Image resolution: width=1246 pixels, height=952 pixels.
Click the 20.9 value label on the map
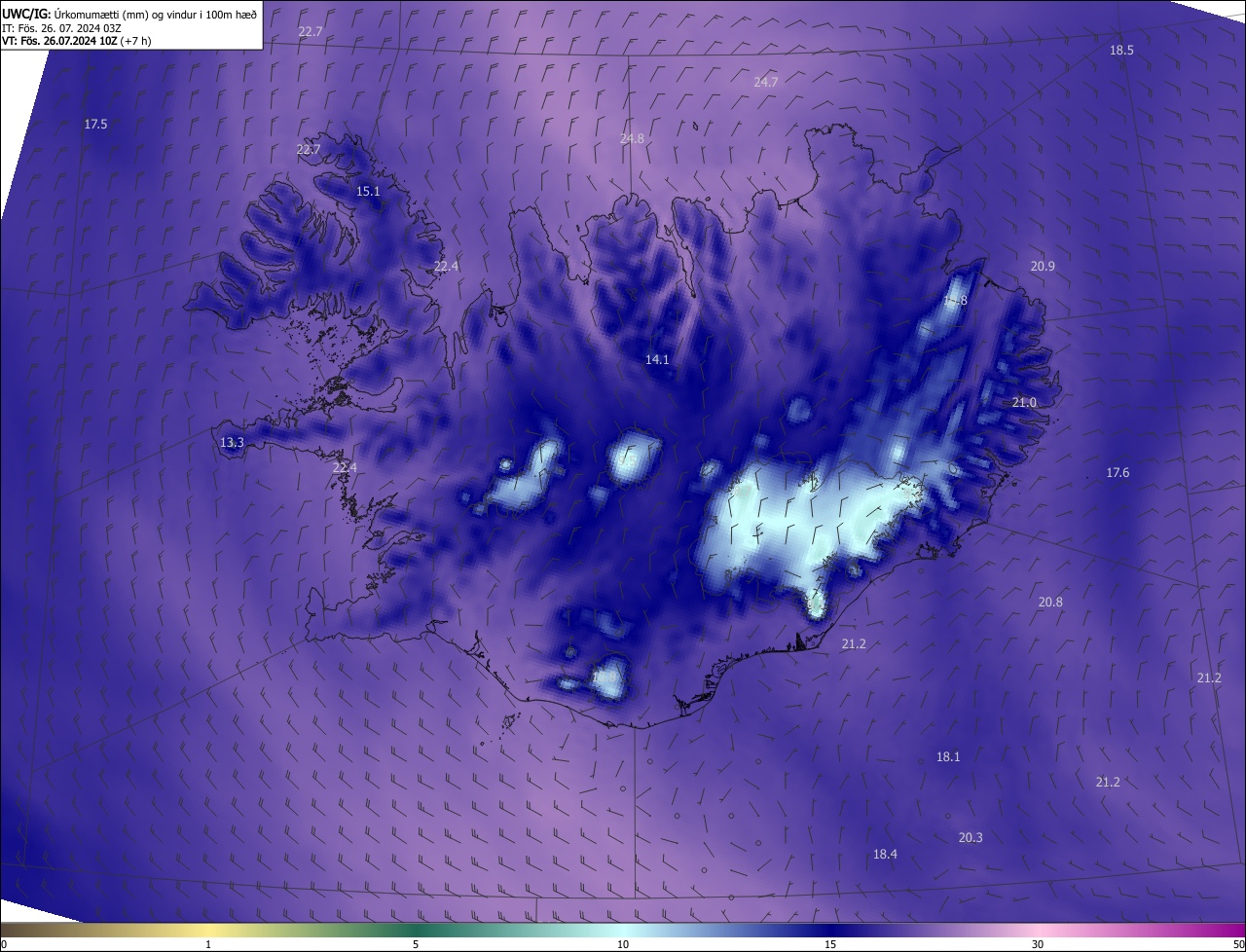click(x=1043, y=267)
